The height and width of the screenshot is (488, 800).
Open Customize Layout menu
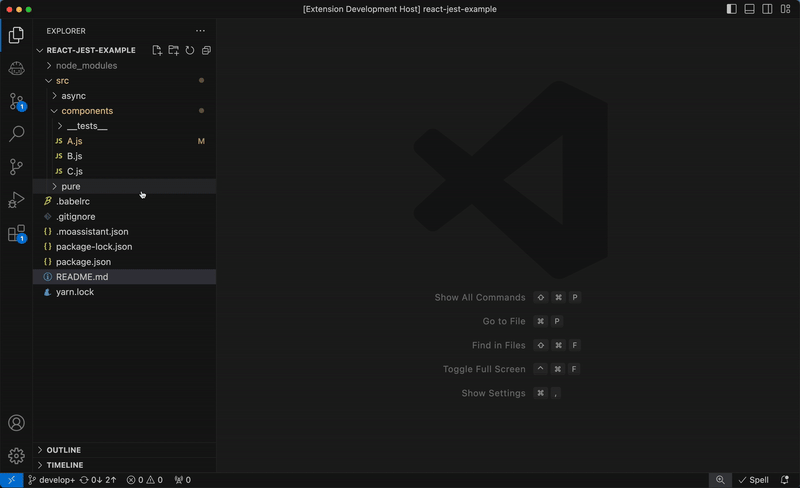pyautogui.click(x=785, y=9)
